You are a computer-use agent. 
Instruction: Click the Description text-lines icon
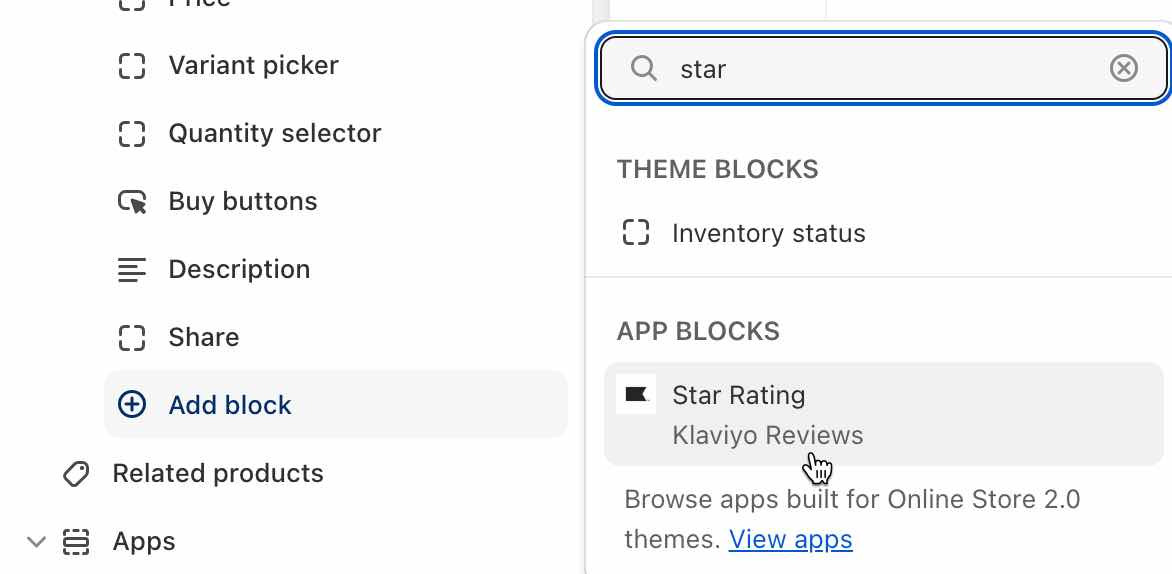132,270
